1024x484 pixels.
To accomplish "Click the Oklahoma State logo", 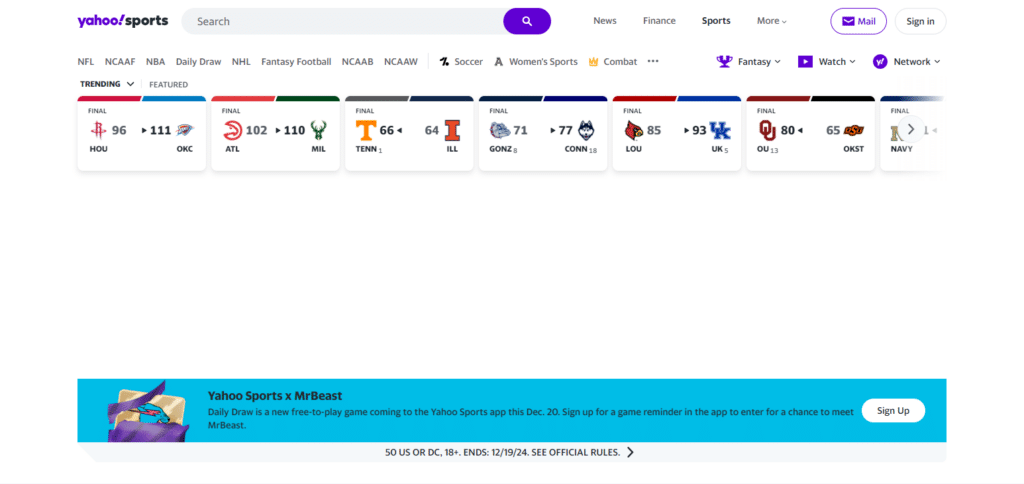I will click(854, 131).
